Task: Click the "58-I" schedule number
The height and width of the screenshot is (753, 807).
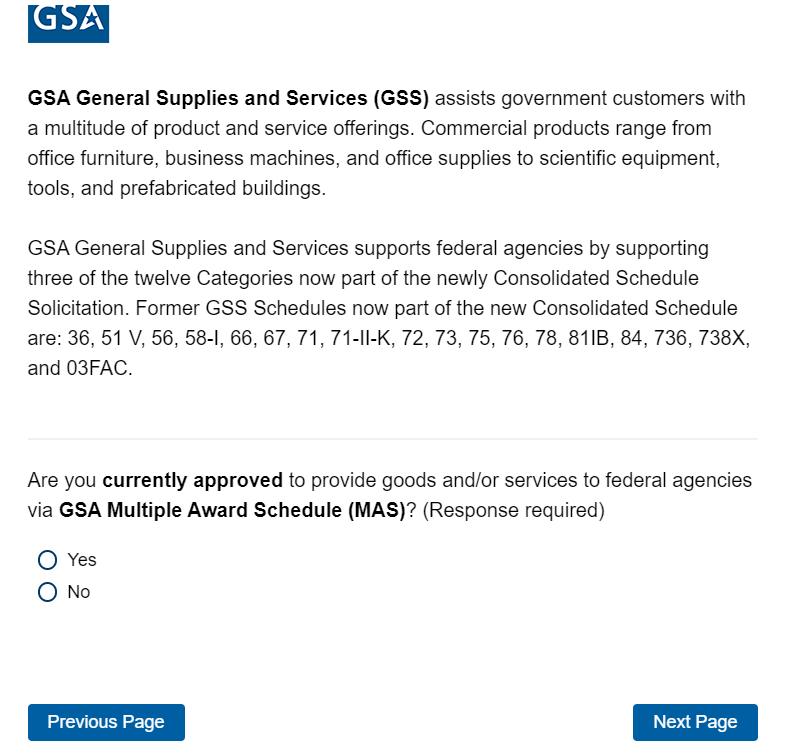Action: pyautogui.click(x=200, y=338)
